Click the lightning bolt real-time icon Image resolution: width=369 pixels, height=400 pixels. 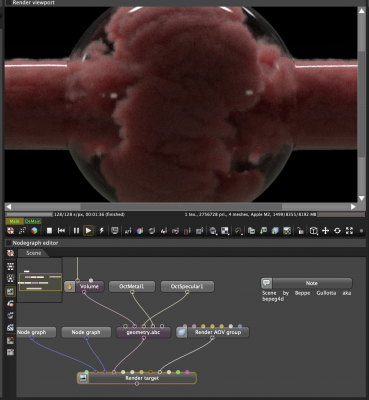102,231
